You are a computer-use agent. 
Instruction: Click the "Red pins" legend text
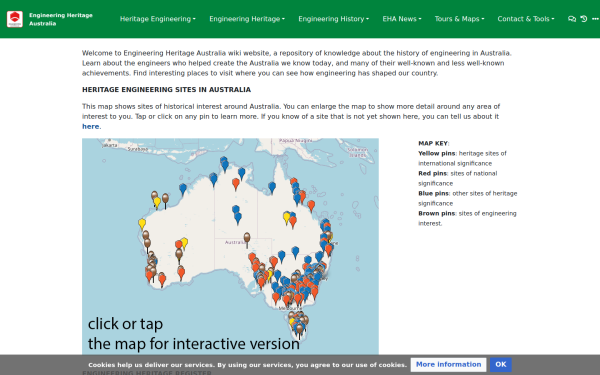pos(433,173)
